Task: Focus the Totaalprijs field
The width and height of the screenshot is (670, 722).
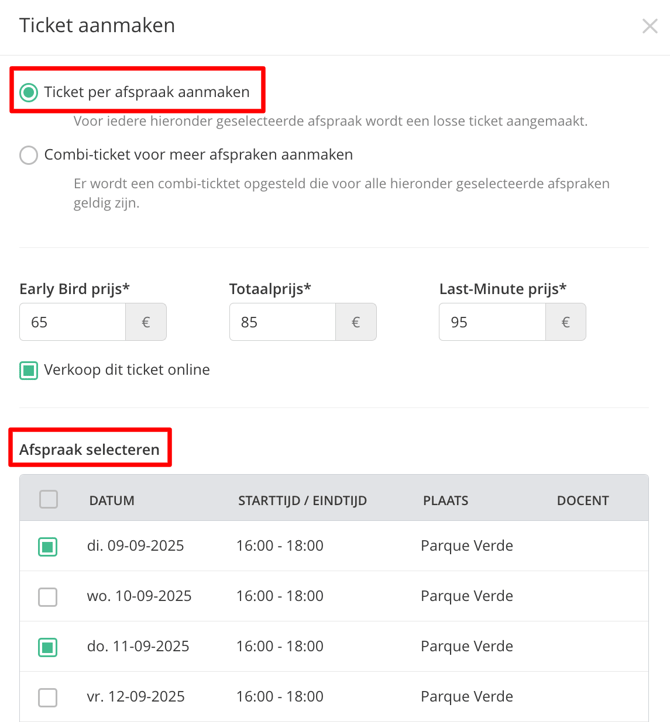Action: [282, 322]
